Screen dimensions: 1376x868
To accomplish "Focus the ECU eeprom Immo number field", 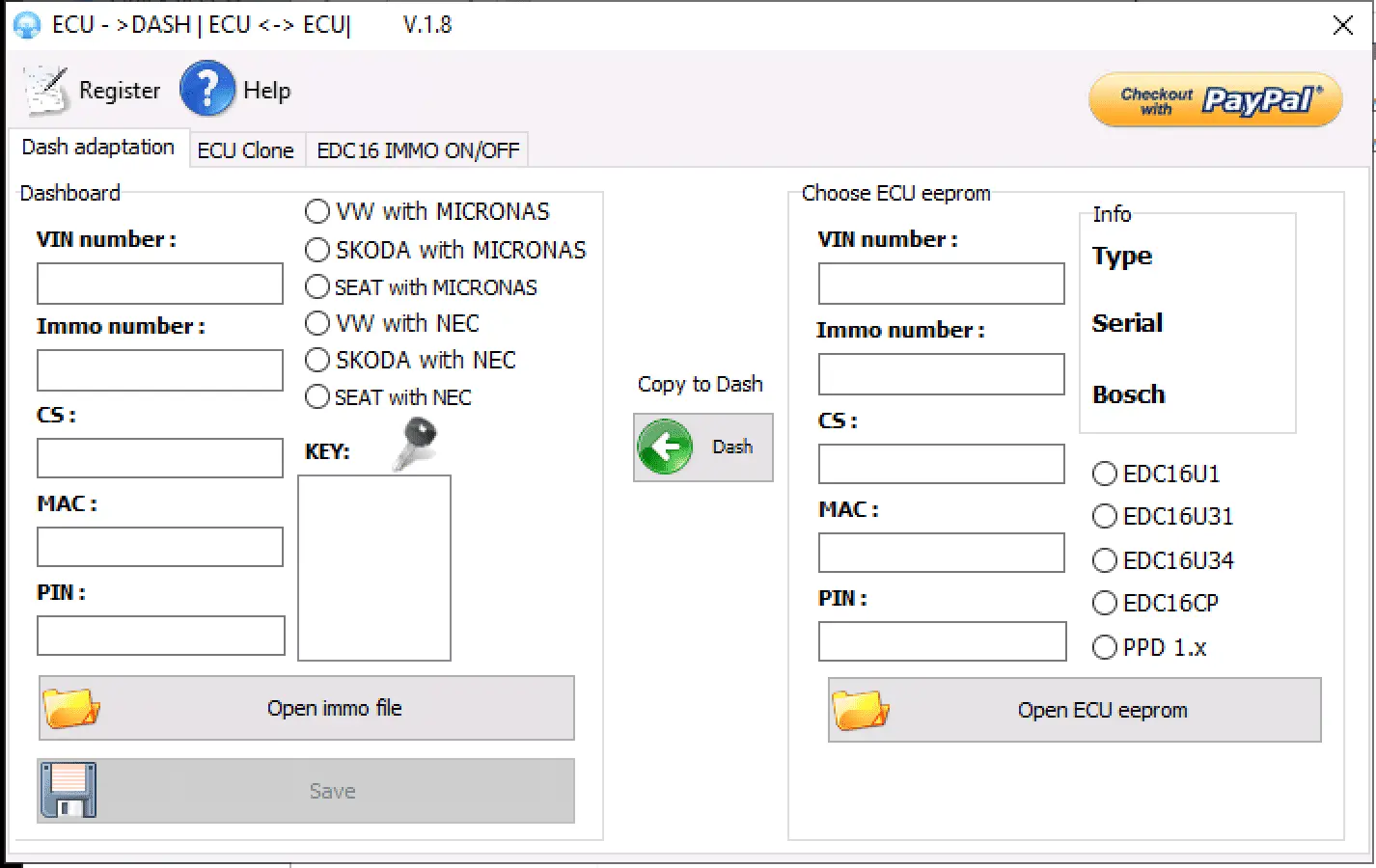I will pyautogui.click(x=942, y=374).
